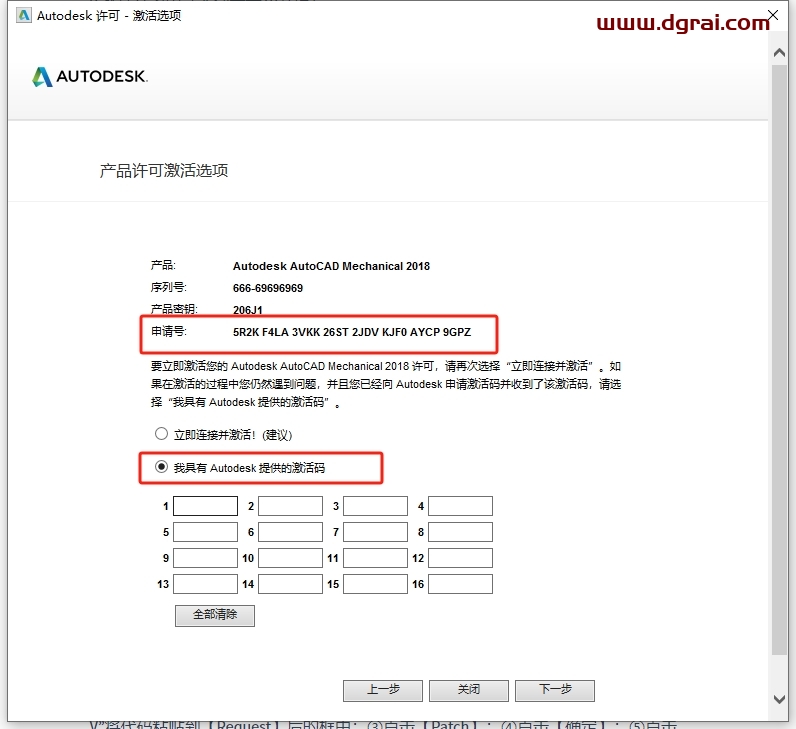Click activation code field 7
This screenshot has height=729, width=796.
click(375, 532)
